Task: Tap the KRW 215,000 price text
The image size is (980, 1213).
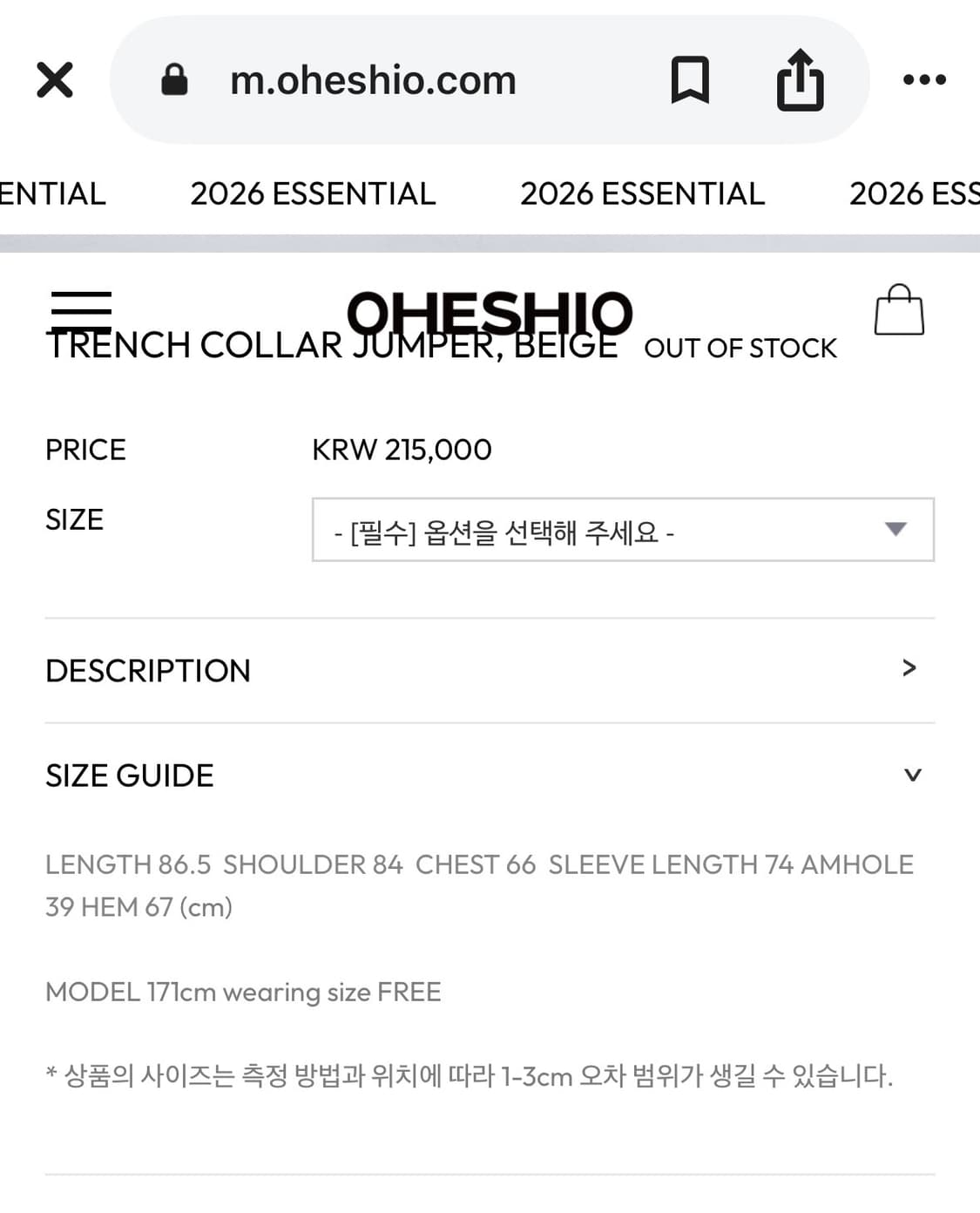Action: (x=401, y=450)
